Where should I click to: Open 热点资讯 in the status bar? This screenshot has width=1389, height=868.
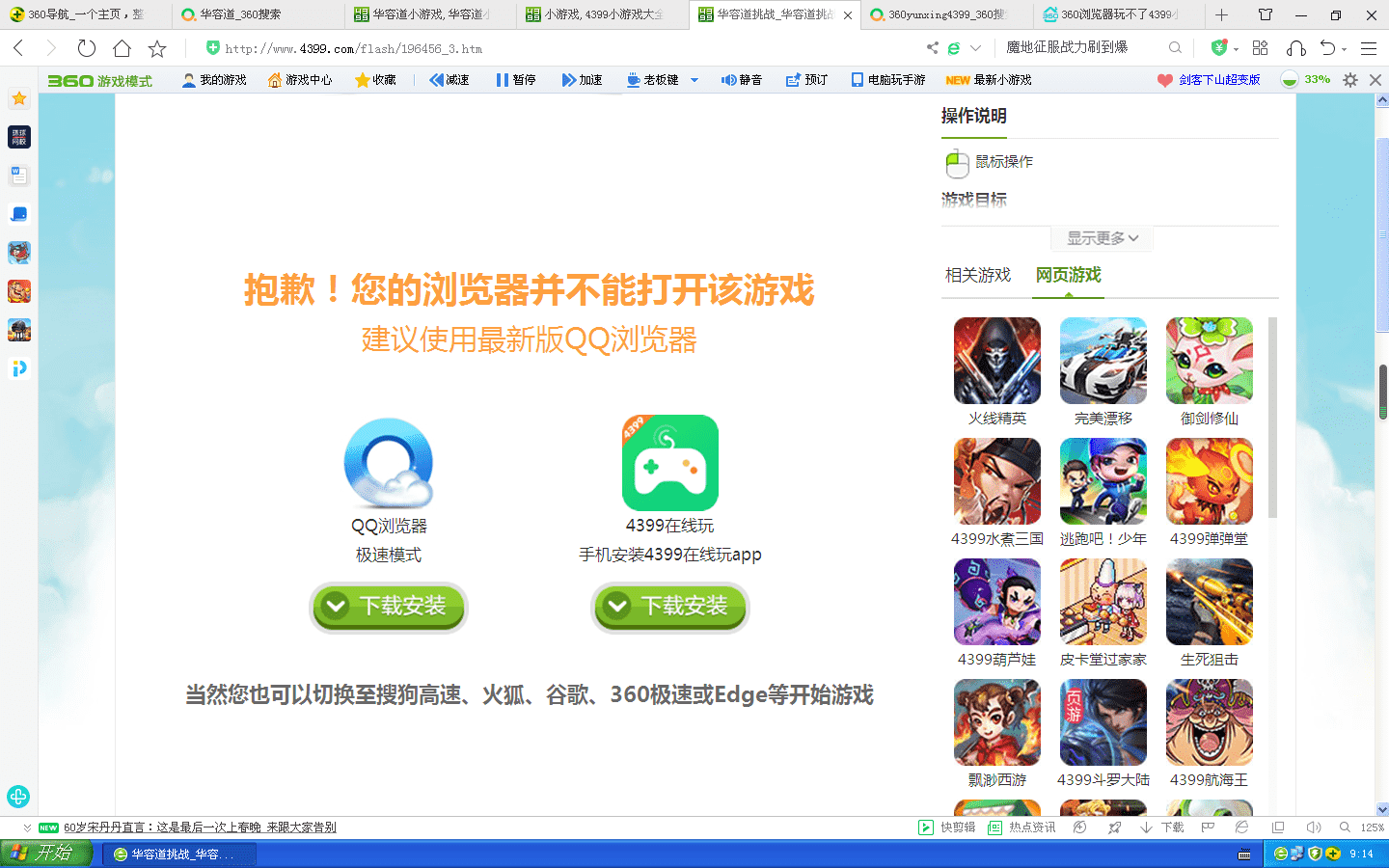click(x=1021, y=827)
